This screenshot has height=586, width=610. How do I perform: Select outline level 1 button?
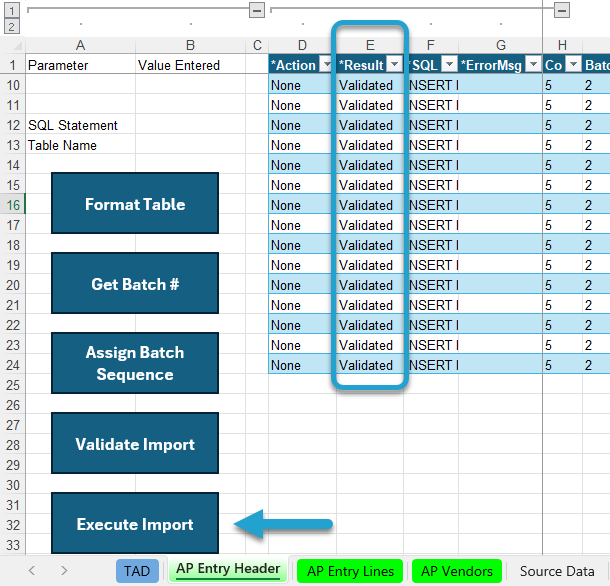[x=12, y=10]
